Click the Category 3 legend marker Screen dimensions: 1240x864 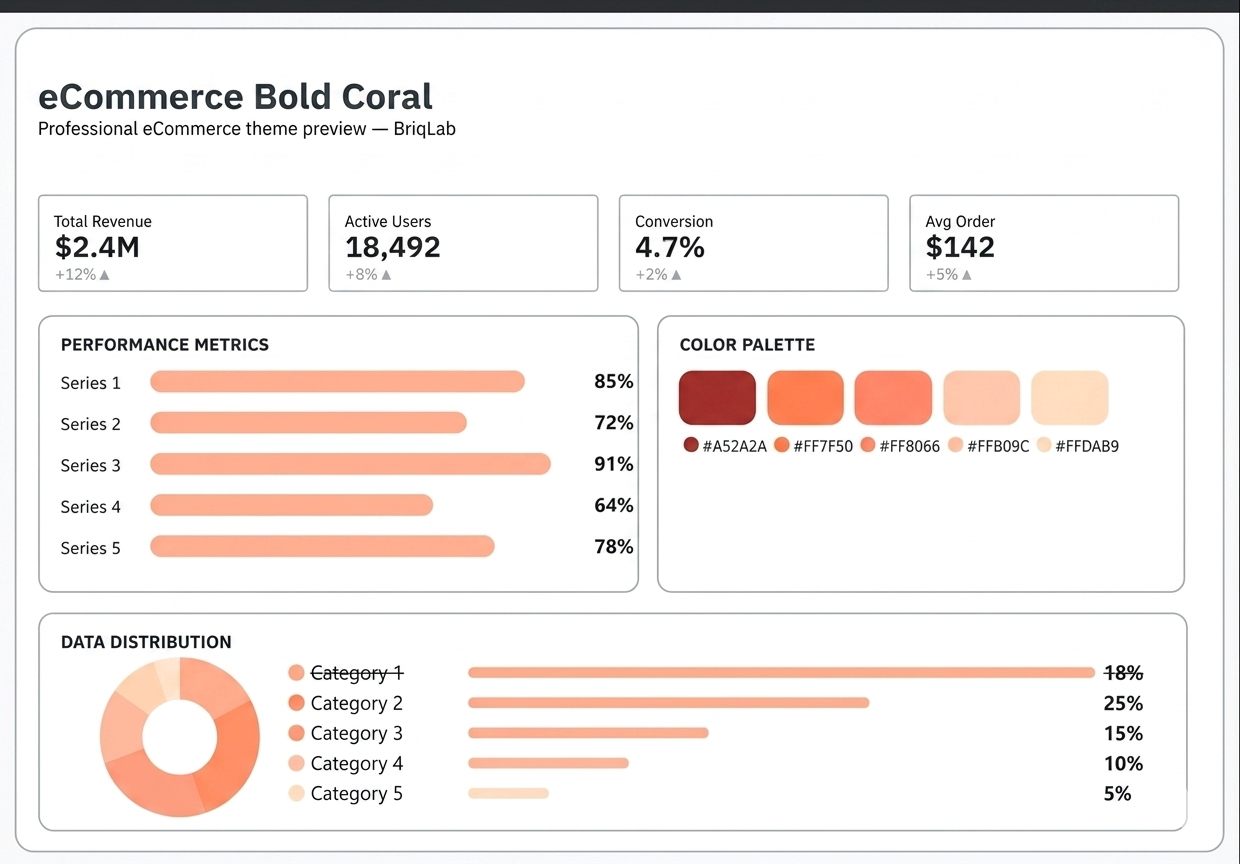click(296, 733)
